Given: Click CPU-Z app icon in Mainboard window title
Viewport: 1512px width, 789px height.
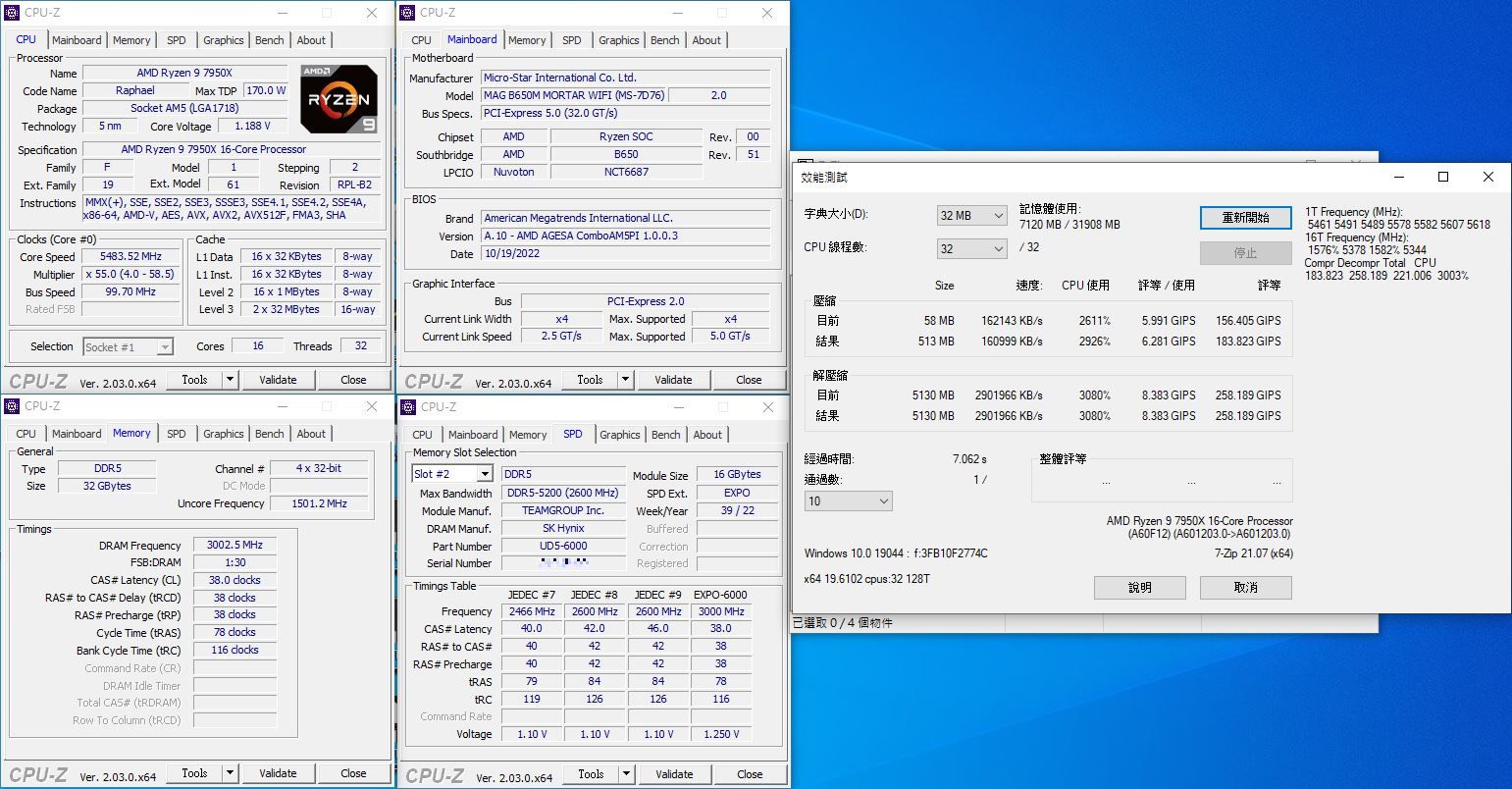Looking at the screenshot, I should [x=408, y=13].
